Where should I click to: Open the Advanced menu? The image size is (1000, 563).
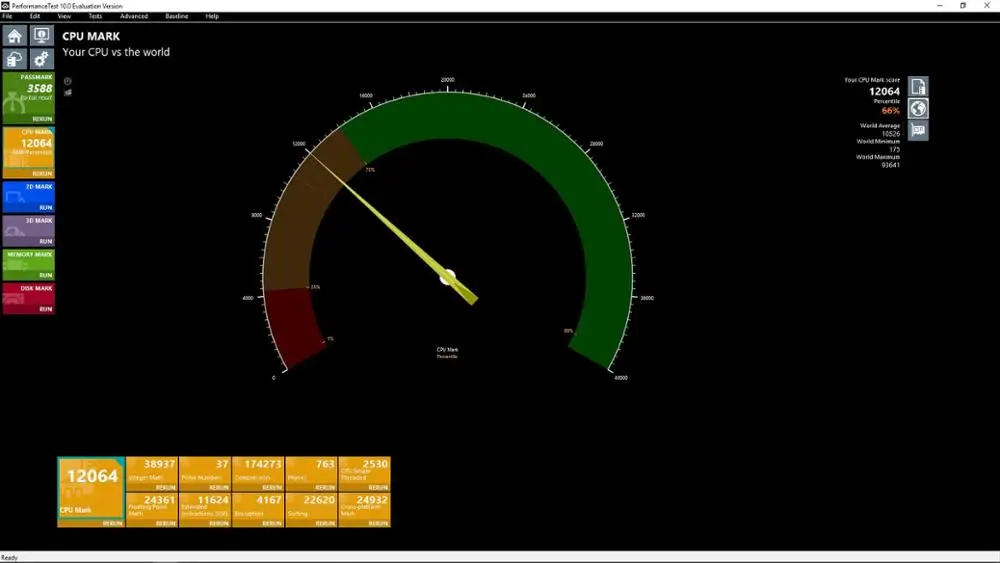(134, 16)
